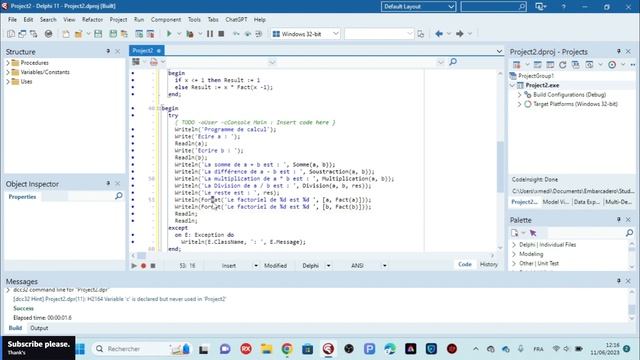Select the Properties tab in Object Inspector
The width and height of the screenshot is (640, 360).
click(22, 197)
